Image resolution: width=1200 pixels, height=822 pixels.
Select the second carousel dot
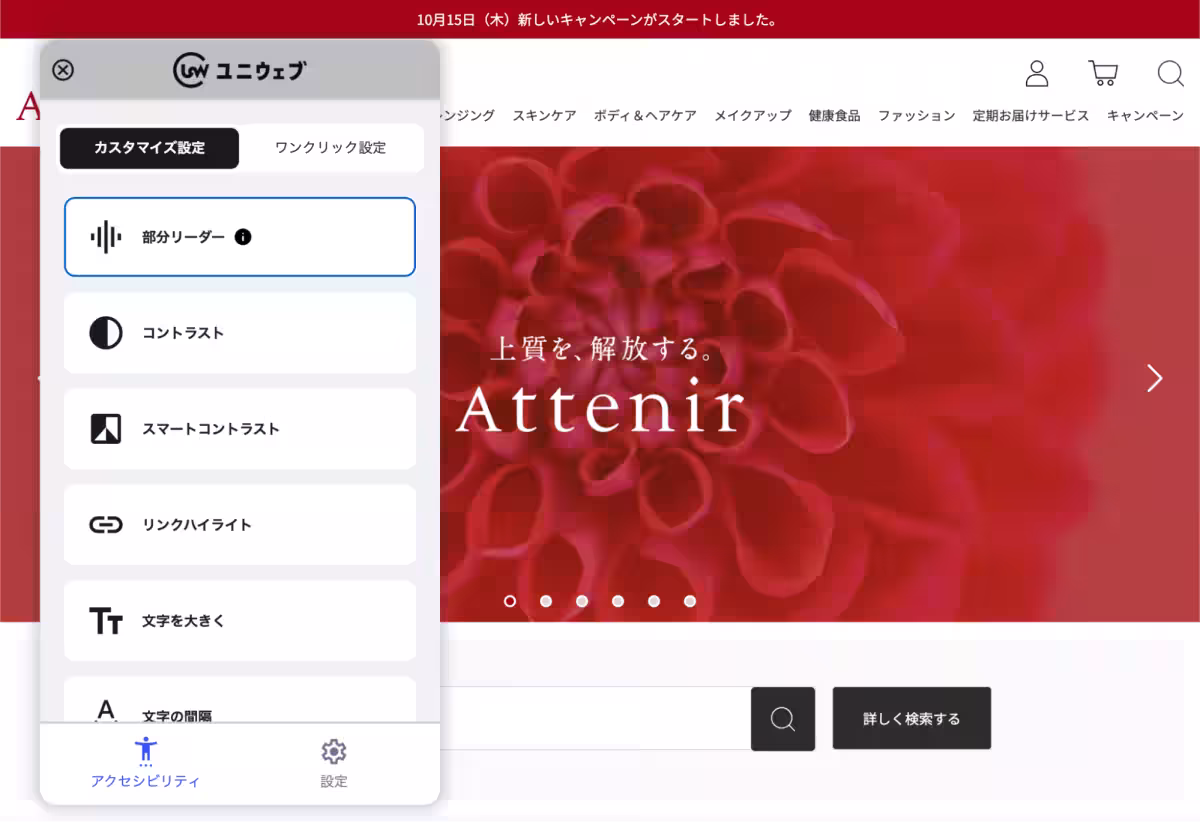pyautogui.click(x=546, y=601)
